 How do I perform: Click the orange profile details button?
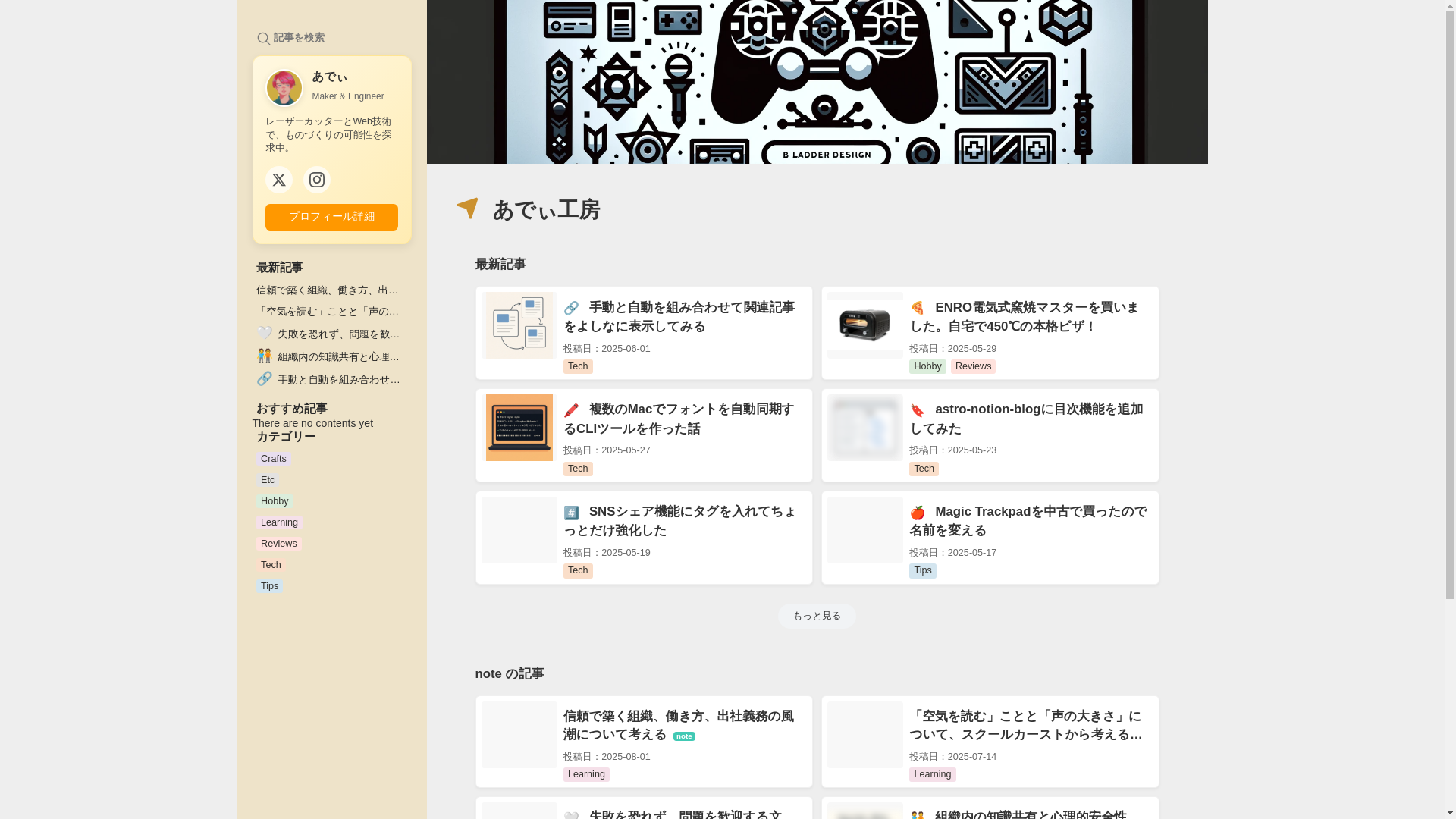[x=331, y=217]
